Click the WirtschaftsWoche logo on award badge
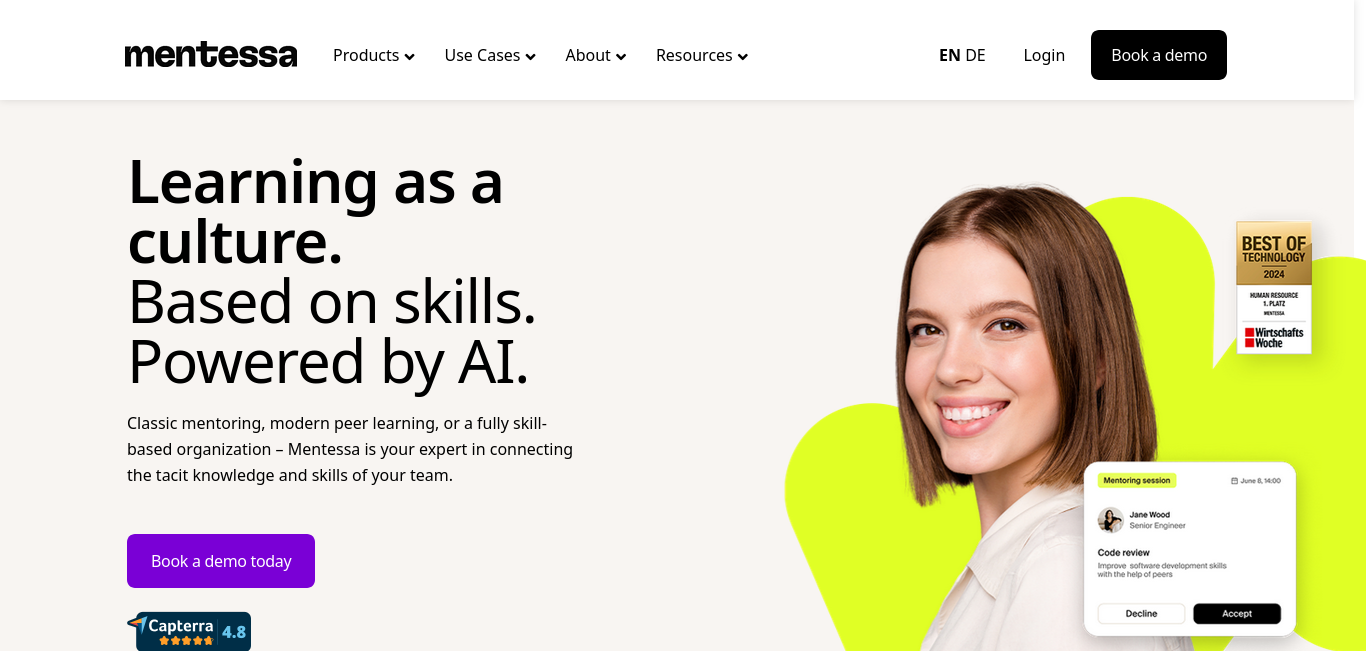This screenshot has height=651, width=1366. [1274, 337]
